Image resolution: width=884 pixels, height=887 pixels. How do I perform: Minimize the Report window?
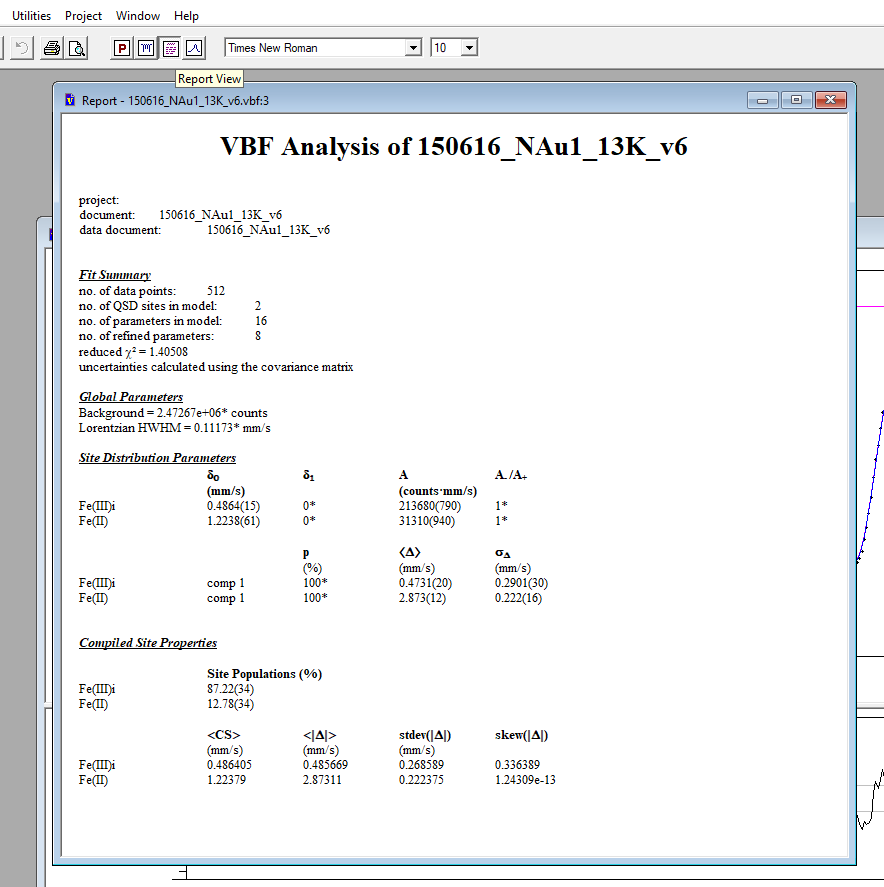[x=762, y=100]
